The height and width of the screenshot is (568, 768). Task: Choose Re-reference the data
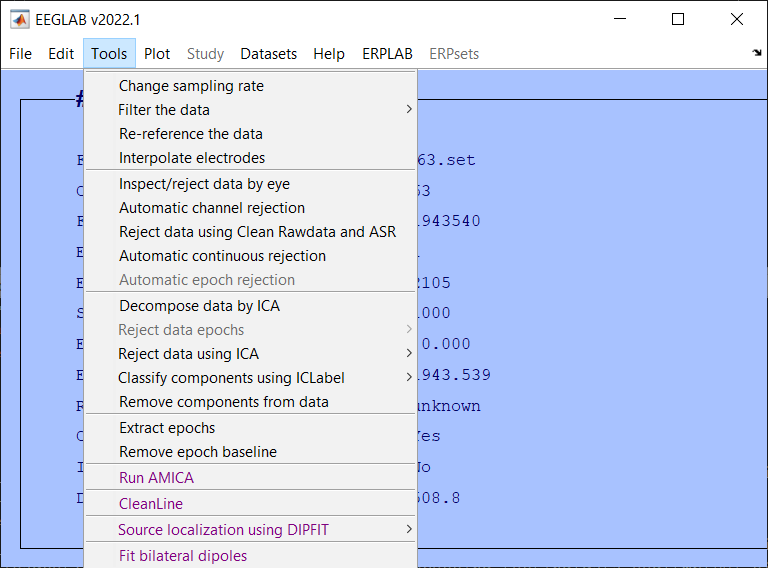(190, 134)
